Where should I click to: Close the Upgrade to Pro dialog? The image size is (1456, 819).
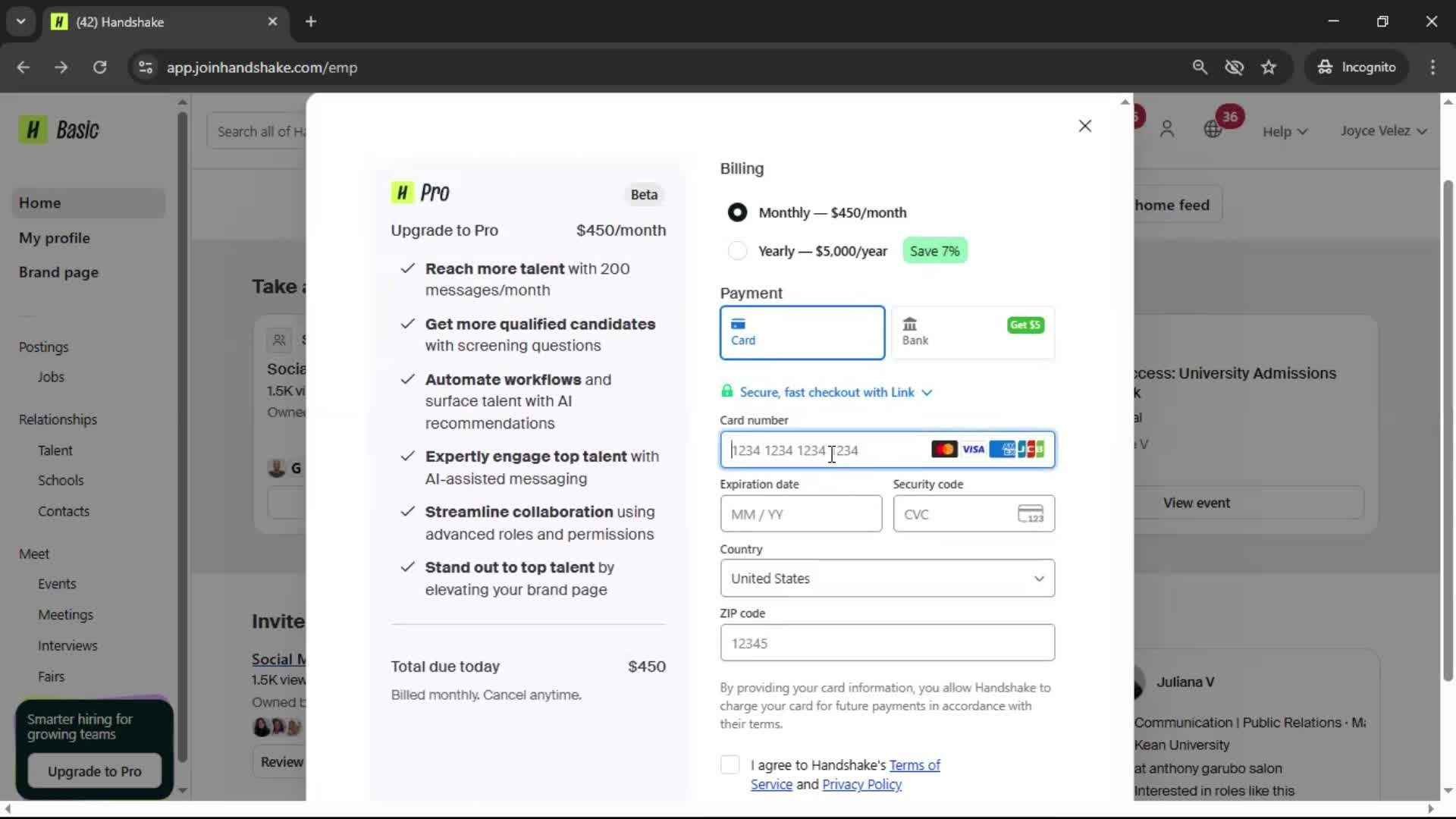pos(1085,126)
